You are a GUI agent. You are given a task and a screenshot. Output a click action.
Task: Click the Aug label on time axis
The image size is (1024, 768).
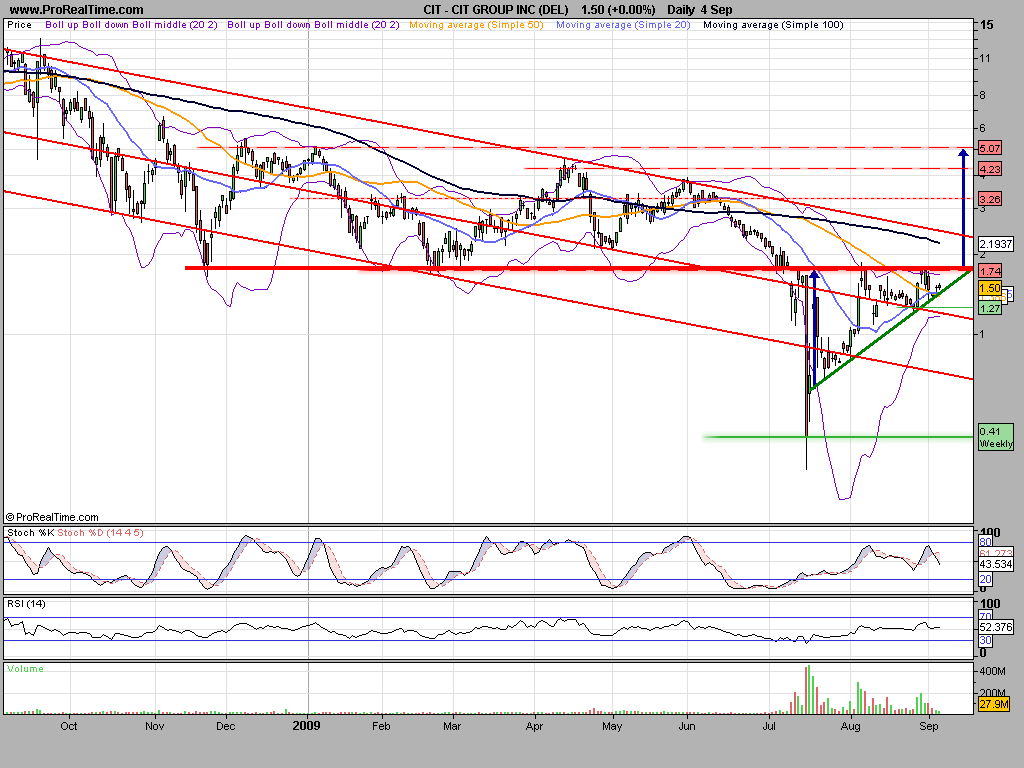click(x=850, y=726)
